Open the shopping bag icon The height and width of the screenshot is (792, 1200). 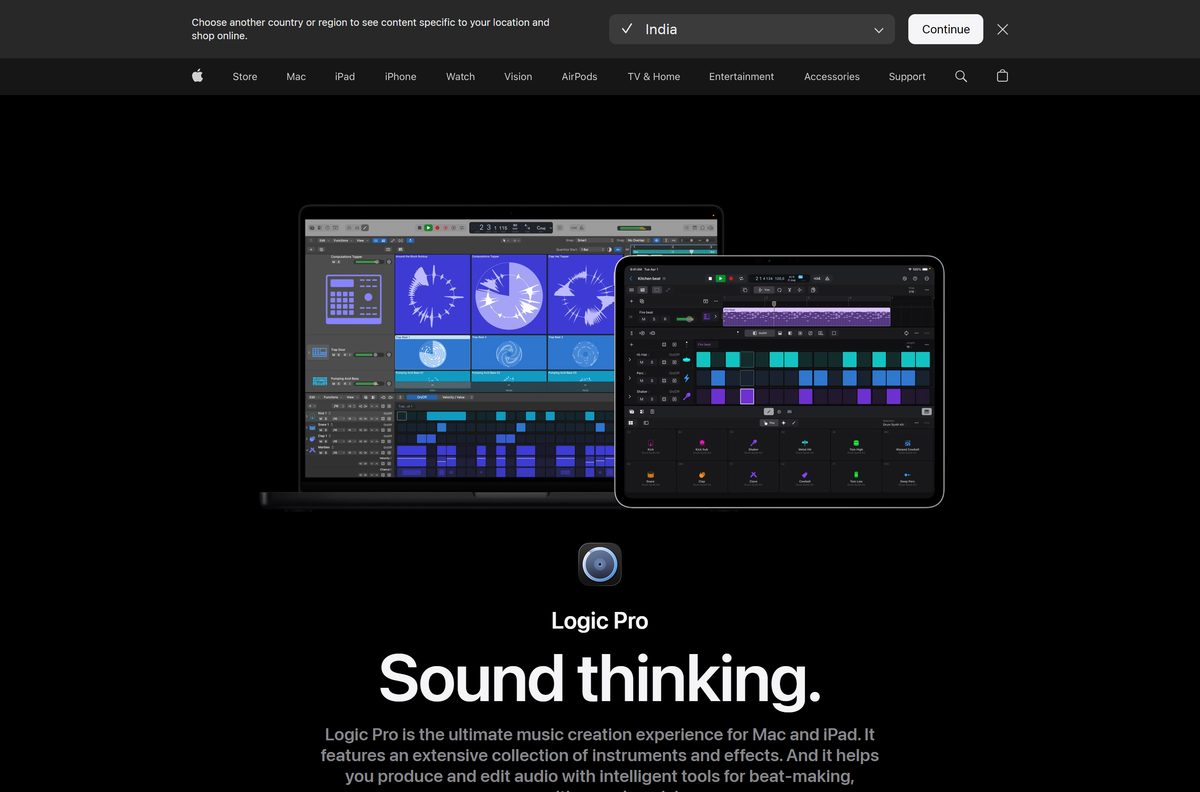(x=1003, y=76)
